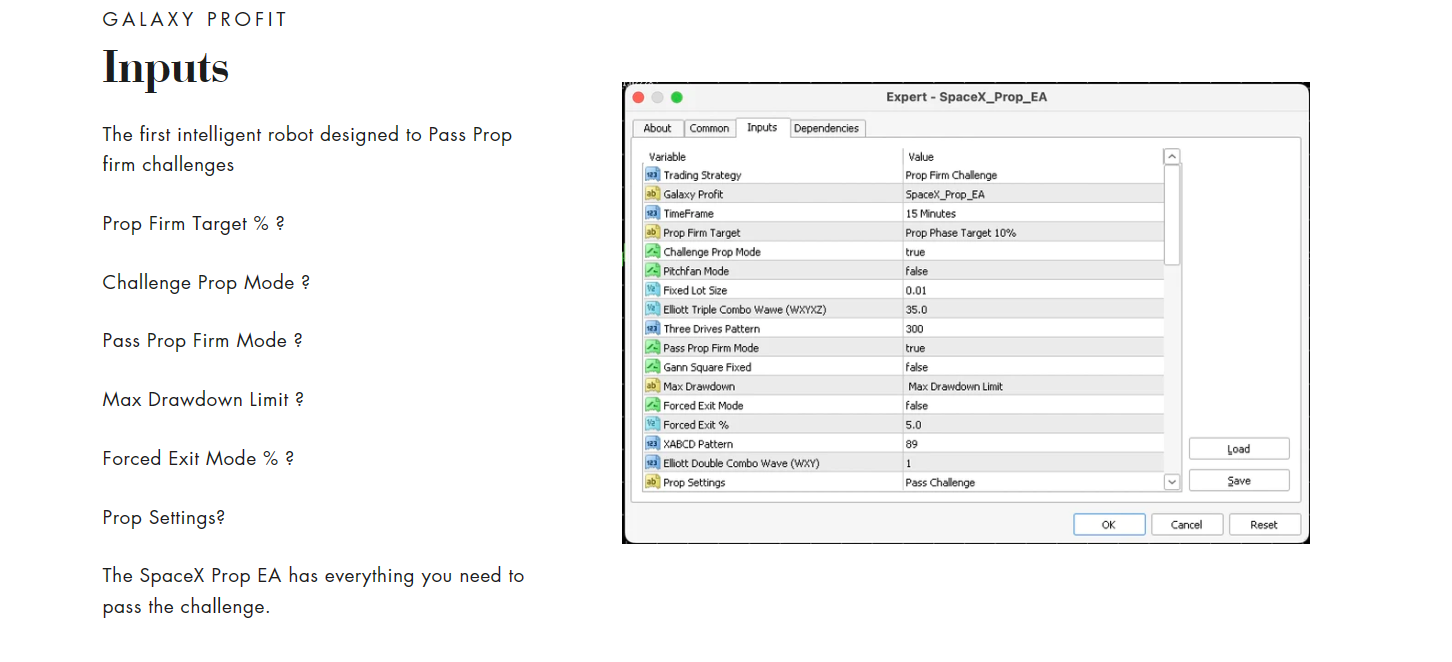Click the icon beside Forced Exit %
The height and width of the screenshot is (662, 1452).
652,424
